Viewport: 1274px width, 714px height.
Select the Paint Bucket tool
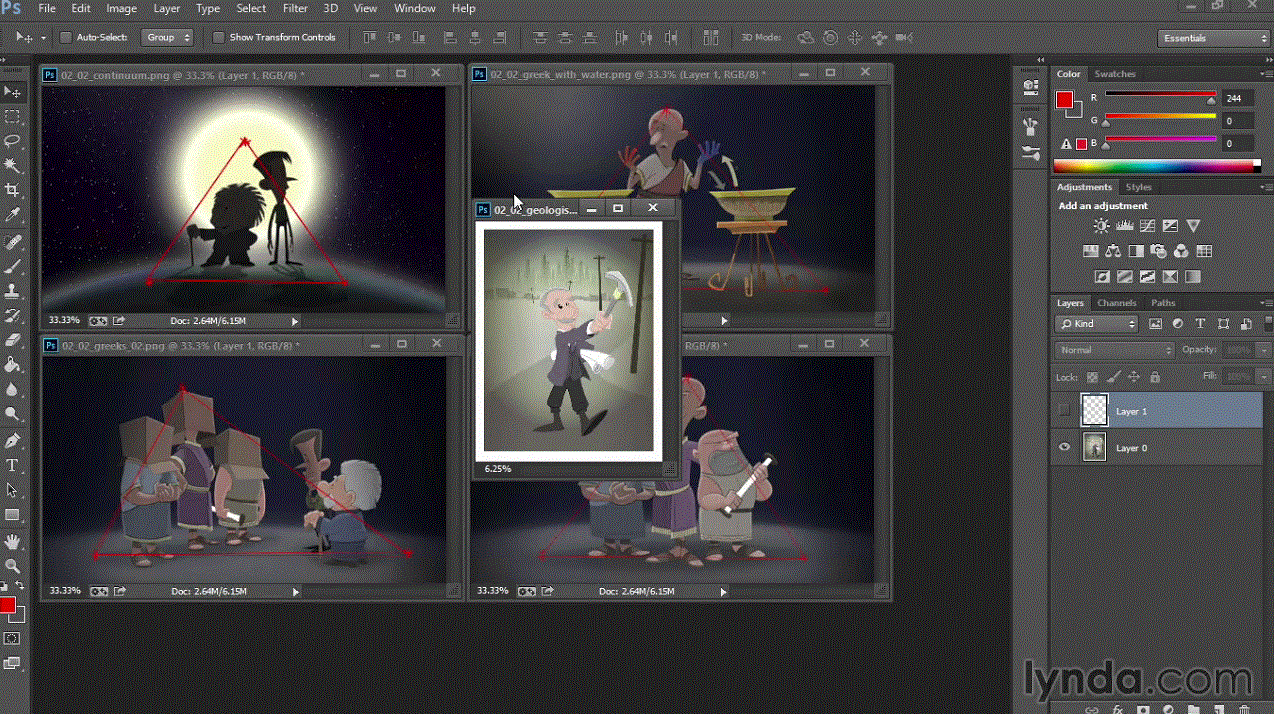(13, 365)
